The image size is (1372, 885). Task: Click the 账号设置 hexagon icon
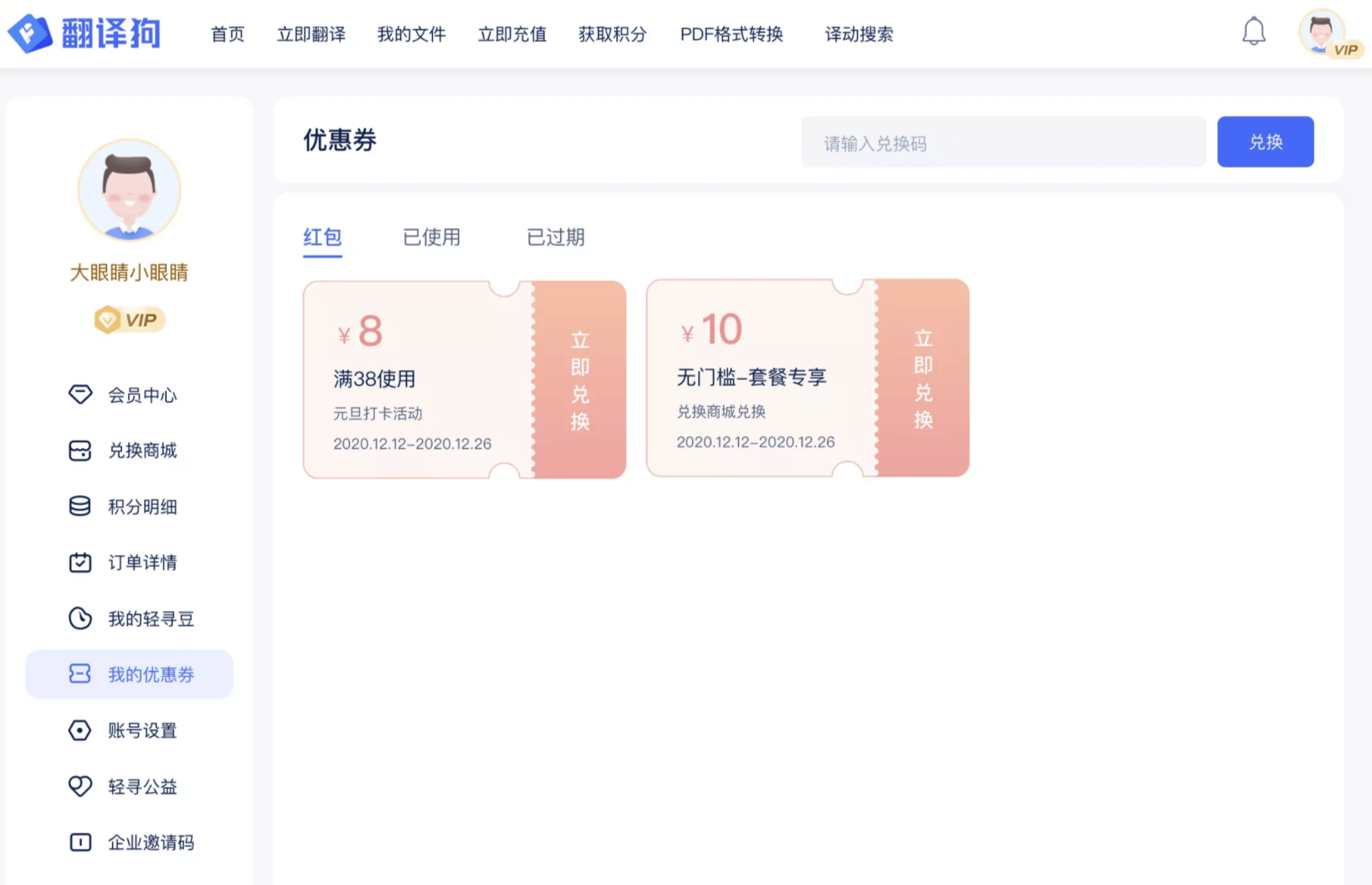80,731
